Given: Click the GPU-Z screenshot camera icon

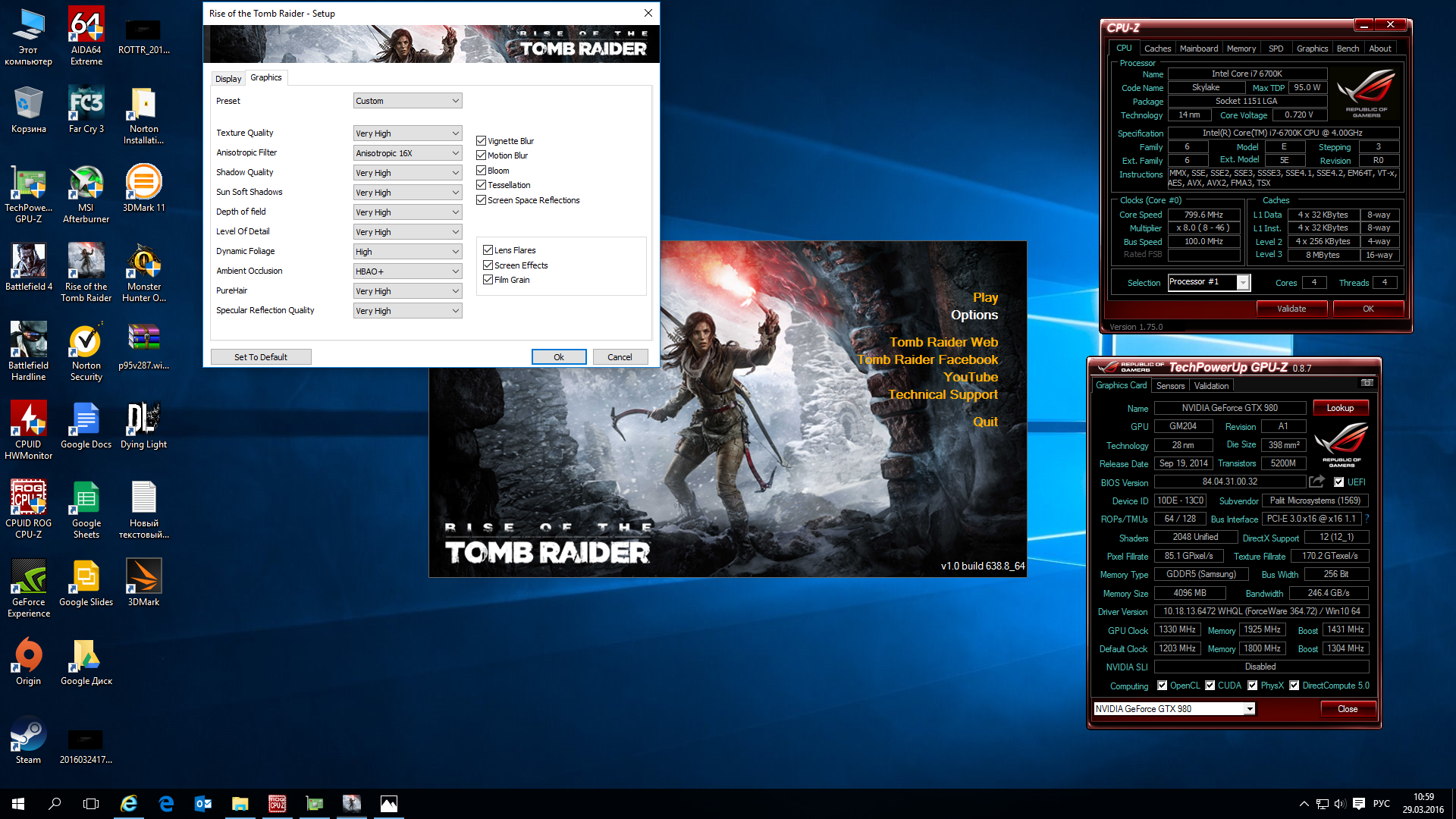Looking at the screenshot, I should (x=1367, y=383).
